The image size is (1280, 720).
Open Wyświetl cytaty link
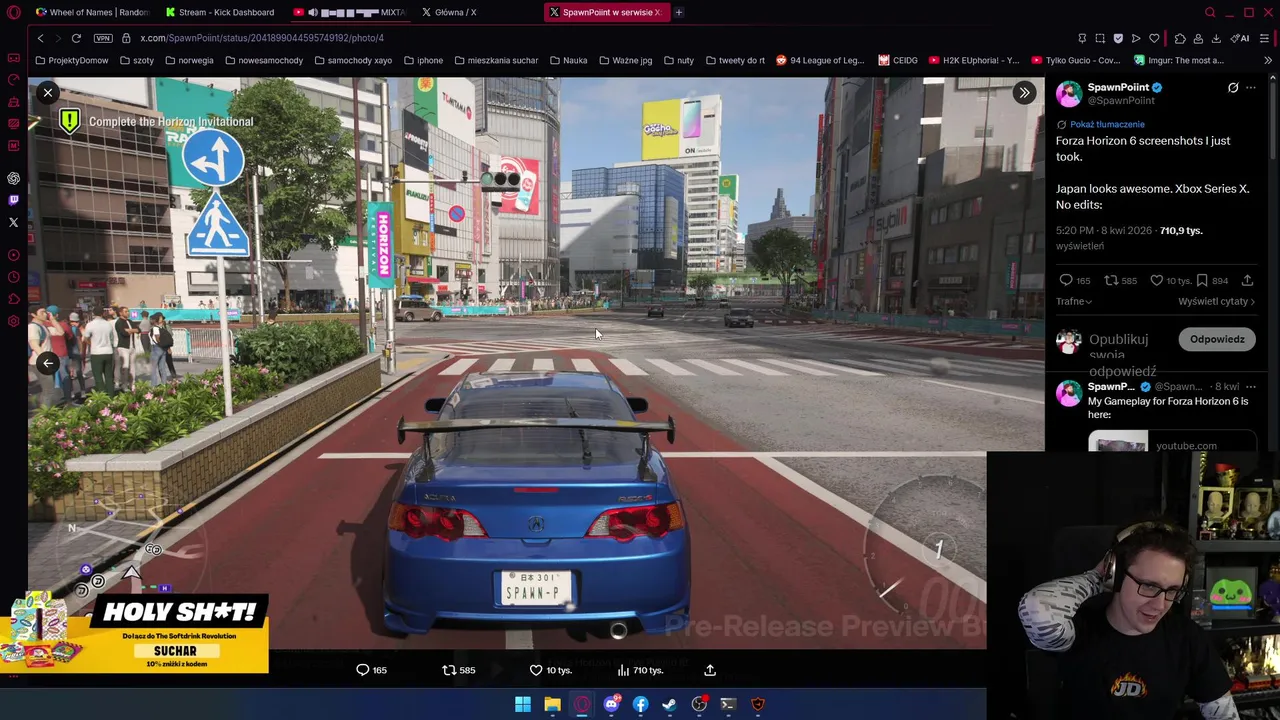pos(1217,301)
